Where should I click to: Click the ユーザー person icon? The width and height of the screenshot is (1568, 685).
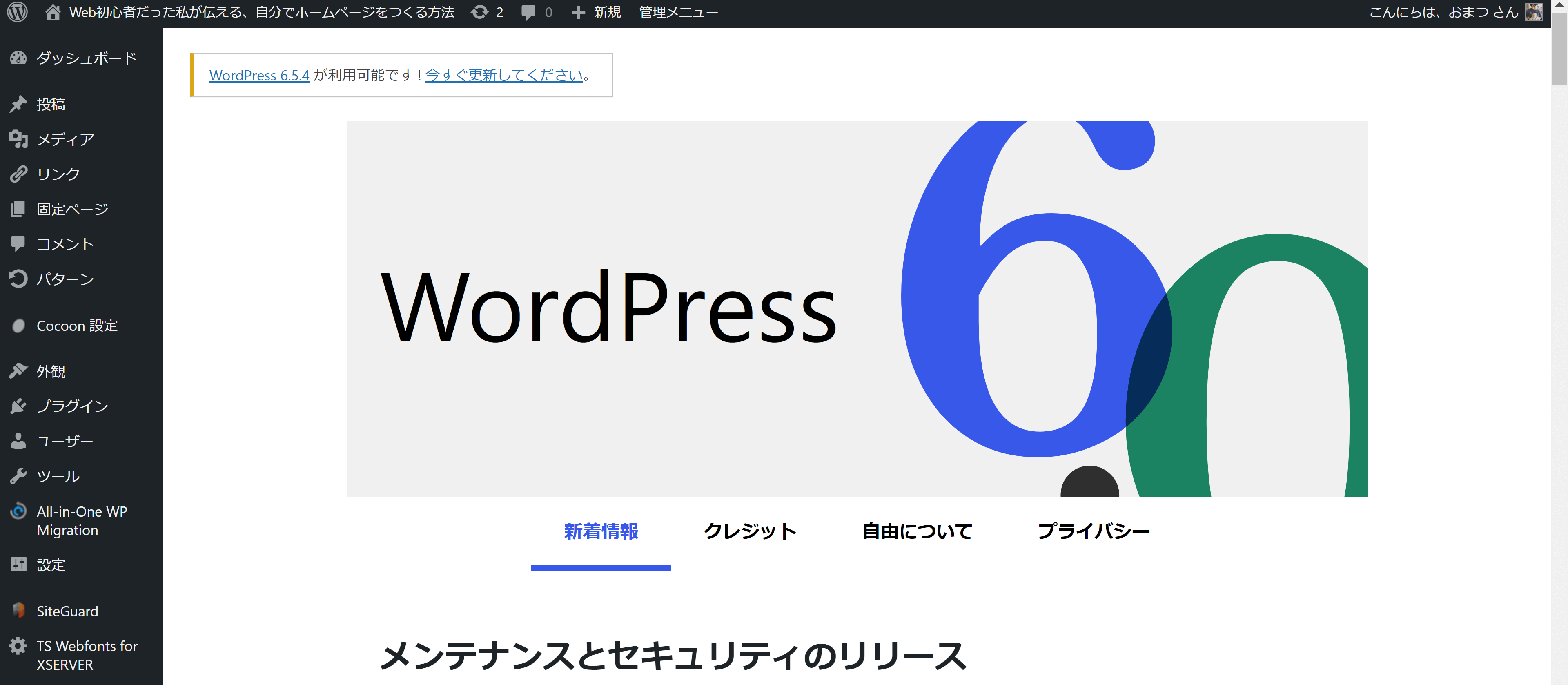click(x=18, y=441)
